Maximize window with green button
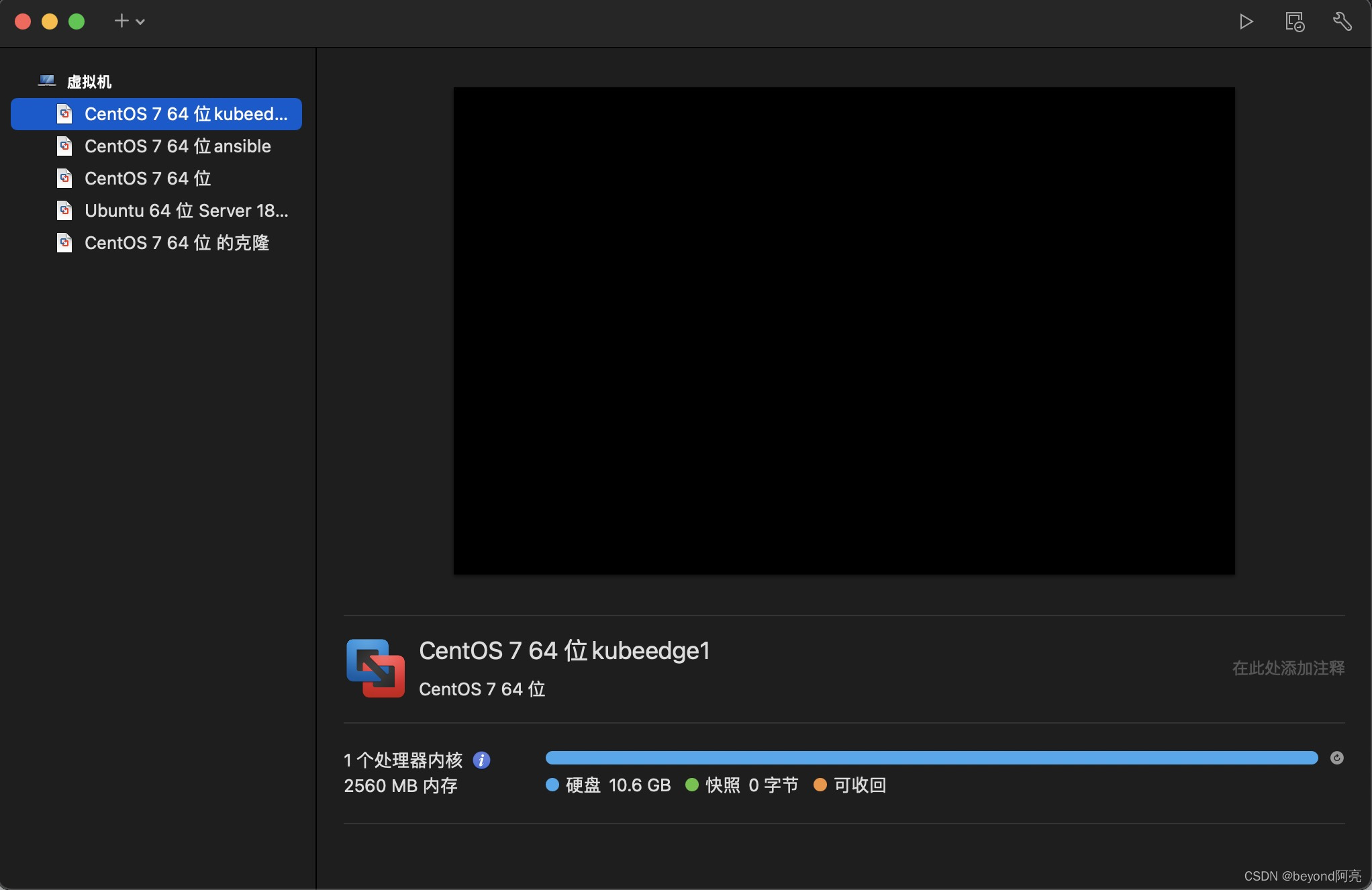1372x890 pixels. (77, 21)
